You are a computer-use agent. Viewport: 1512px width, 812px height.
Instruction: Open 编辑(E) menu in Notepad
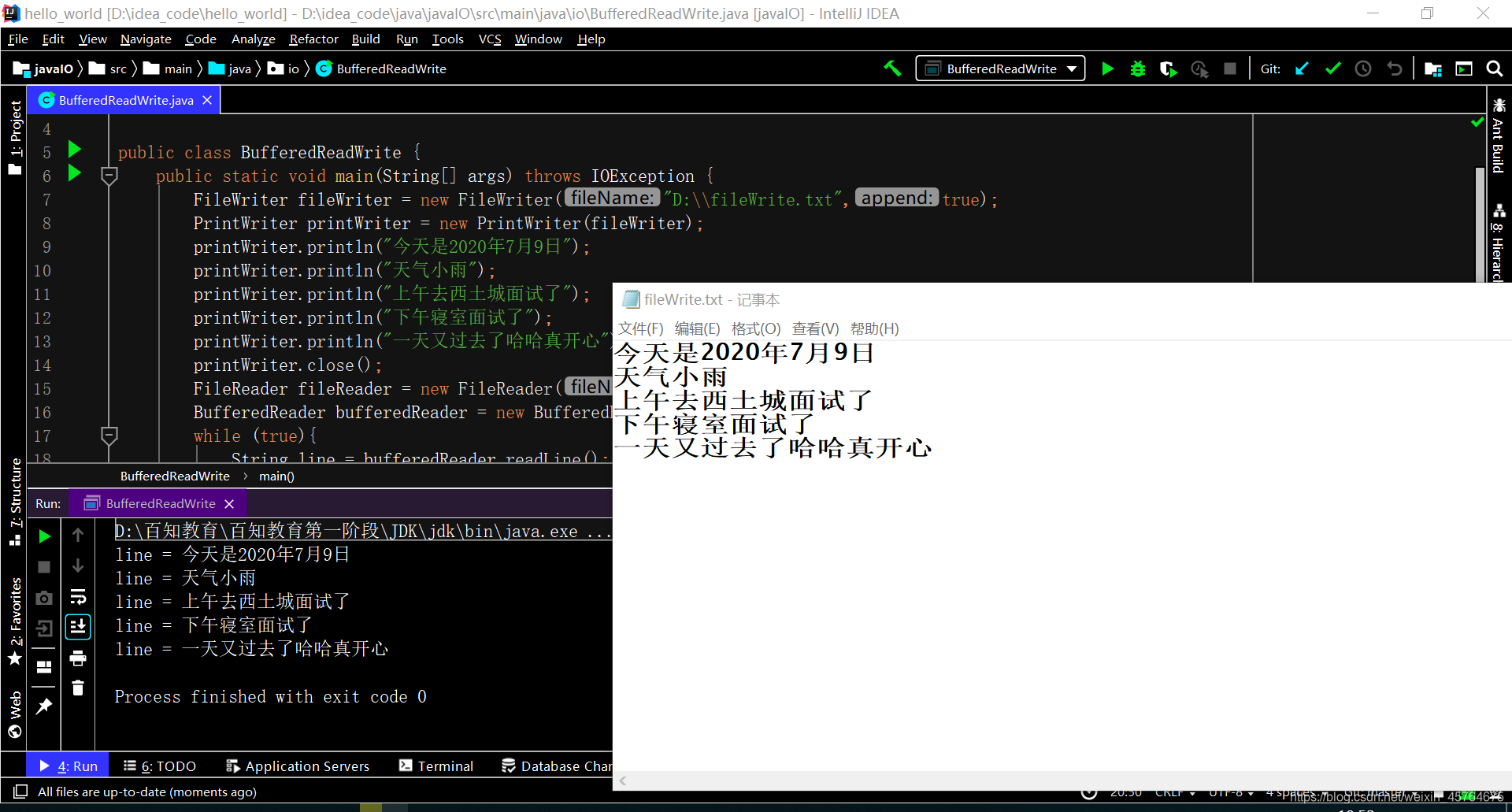pyautogui.click(x=697, y=328)
